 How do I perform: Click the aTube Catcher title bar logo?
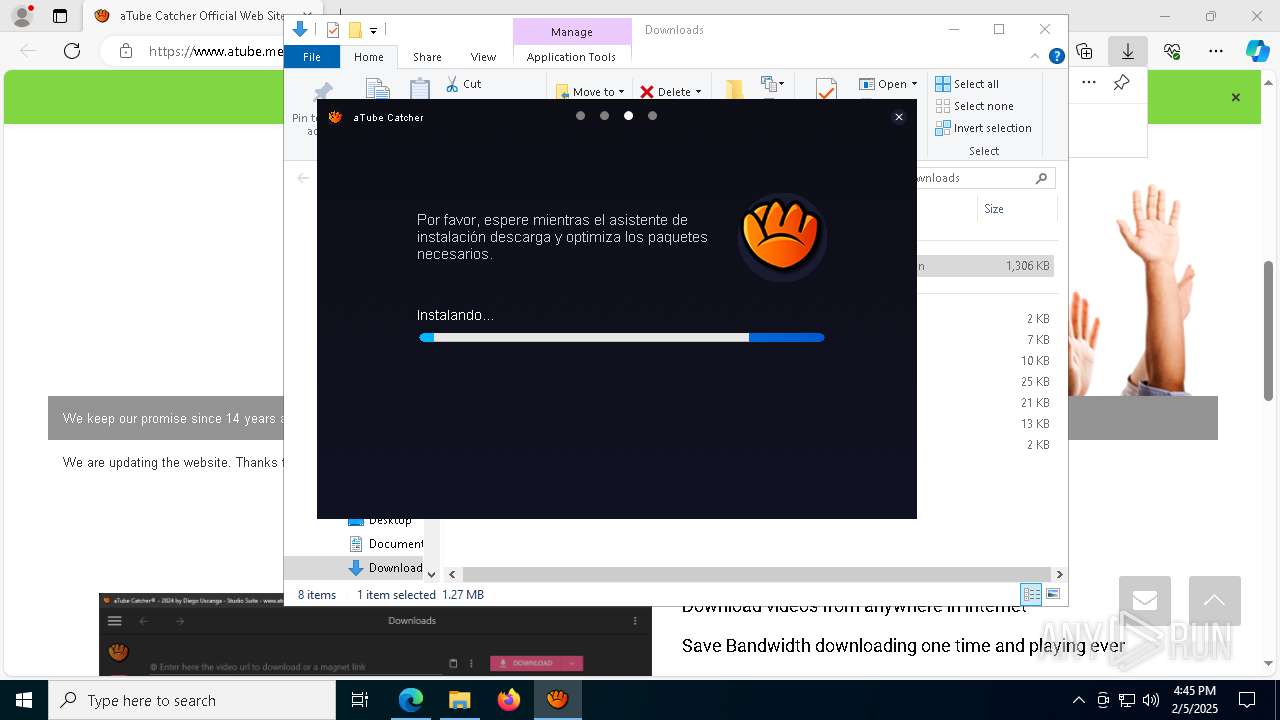click(x=335, y=117)
